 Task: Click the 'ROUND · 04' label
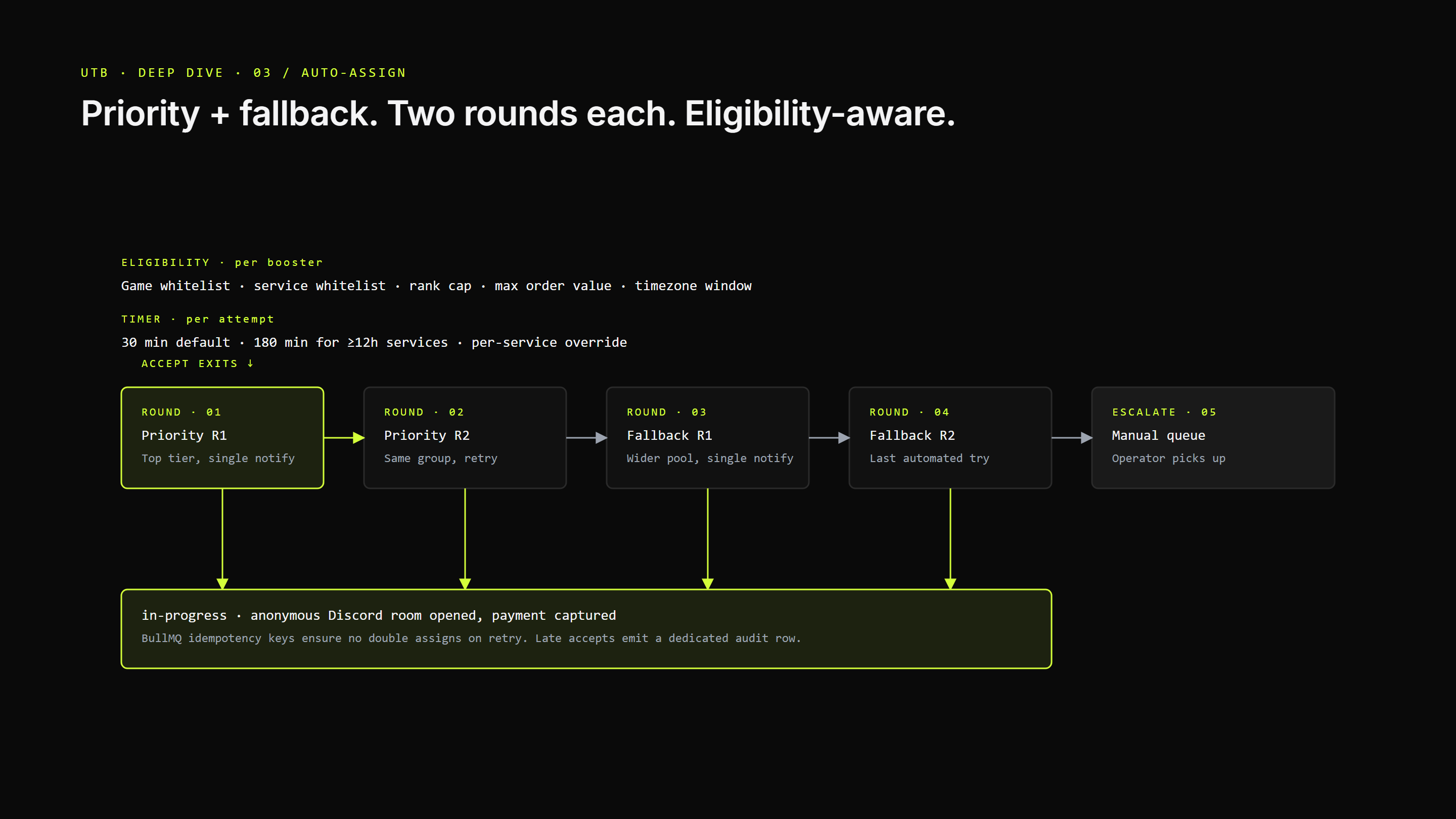click(909, 412)
